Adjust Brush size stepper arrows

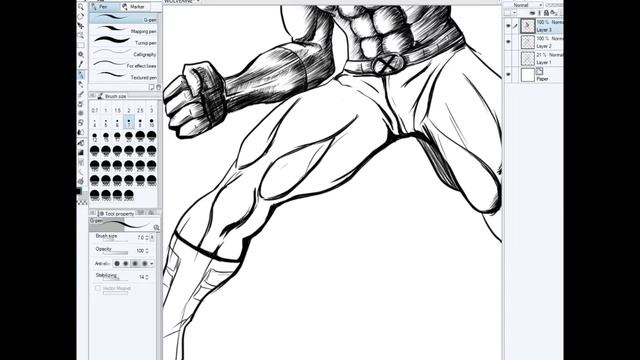pyautogui.click(x=147, y=238)
